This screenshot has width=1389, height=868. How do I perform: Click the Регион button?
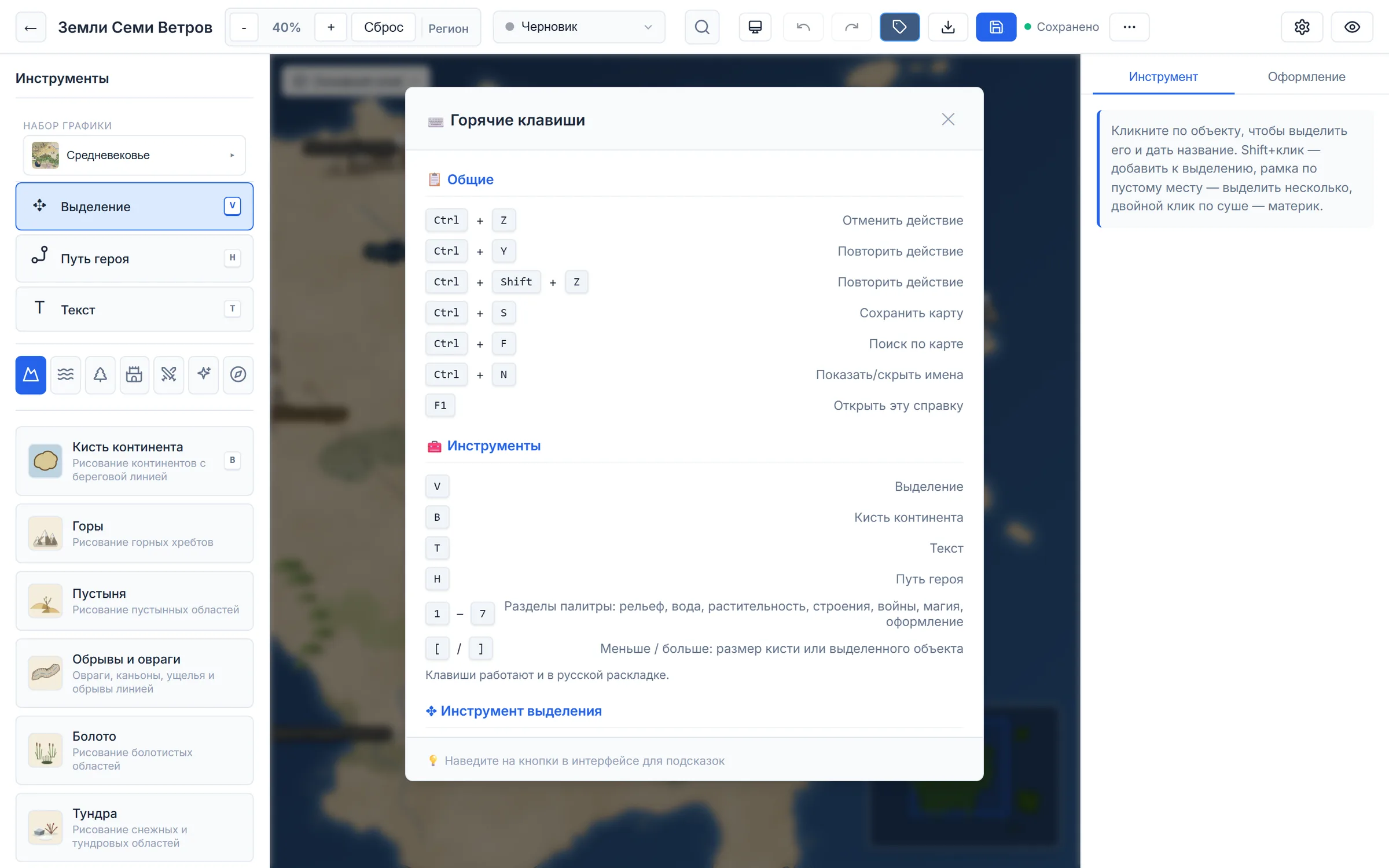[449, 28]
